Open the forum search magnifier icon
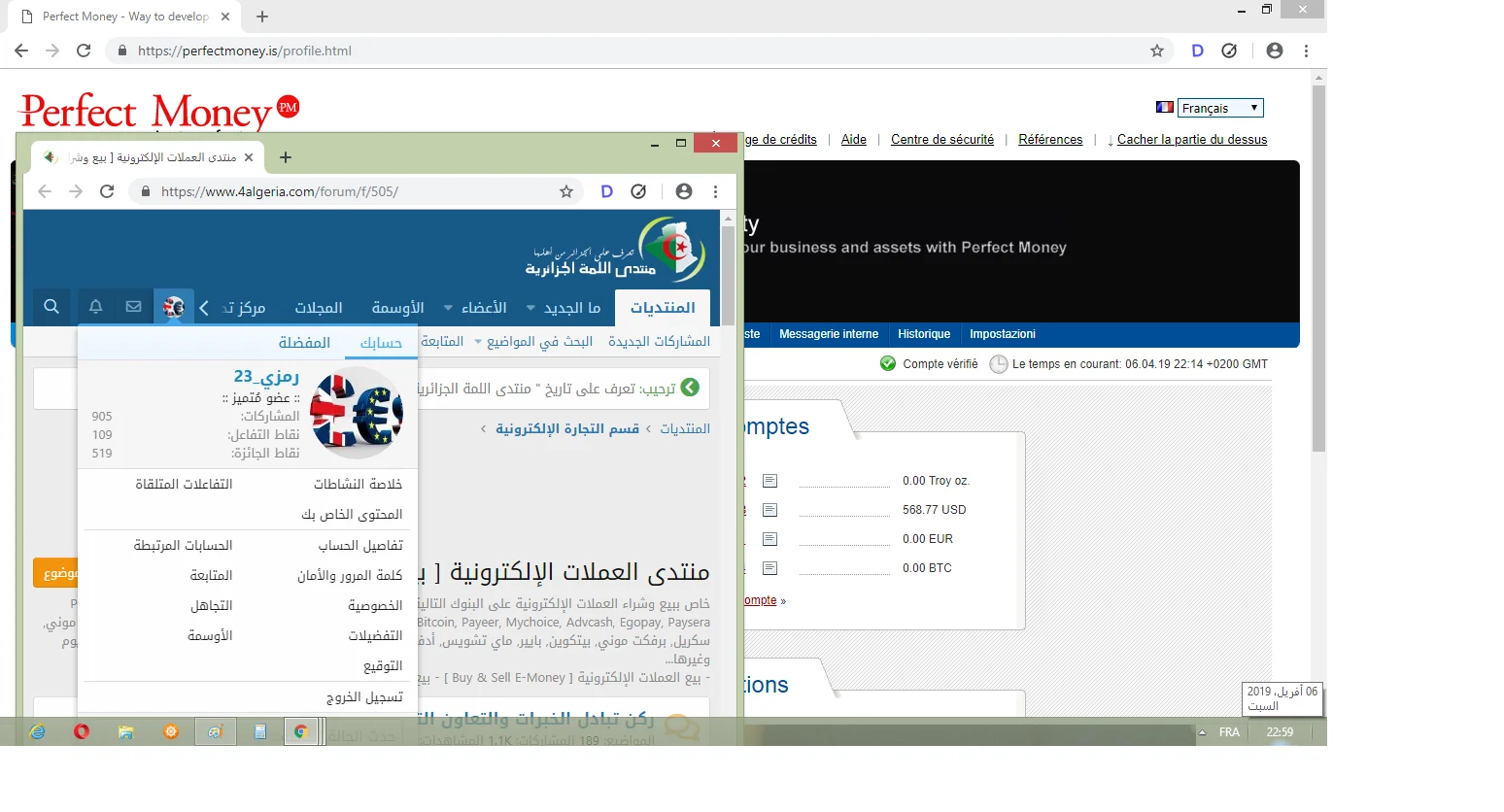 tap(51, 307)
